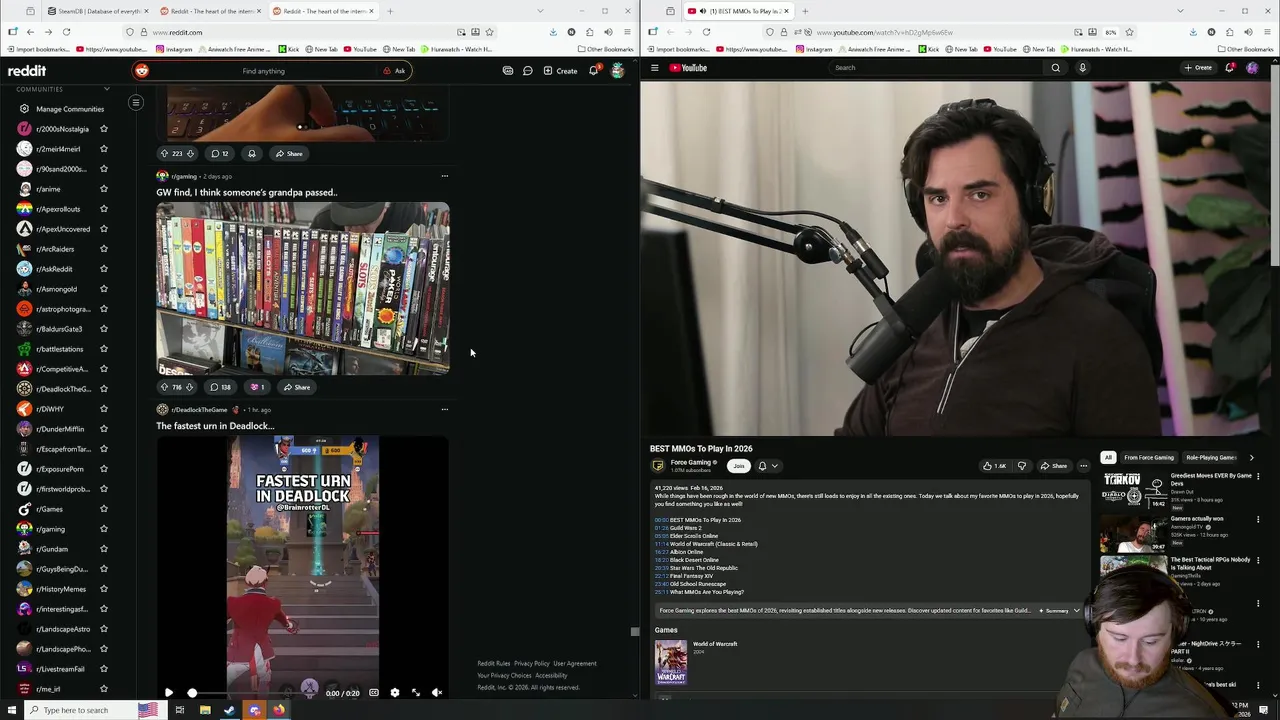
Task: Select the All filter chip
Action: click(x=1108, y=458)
